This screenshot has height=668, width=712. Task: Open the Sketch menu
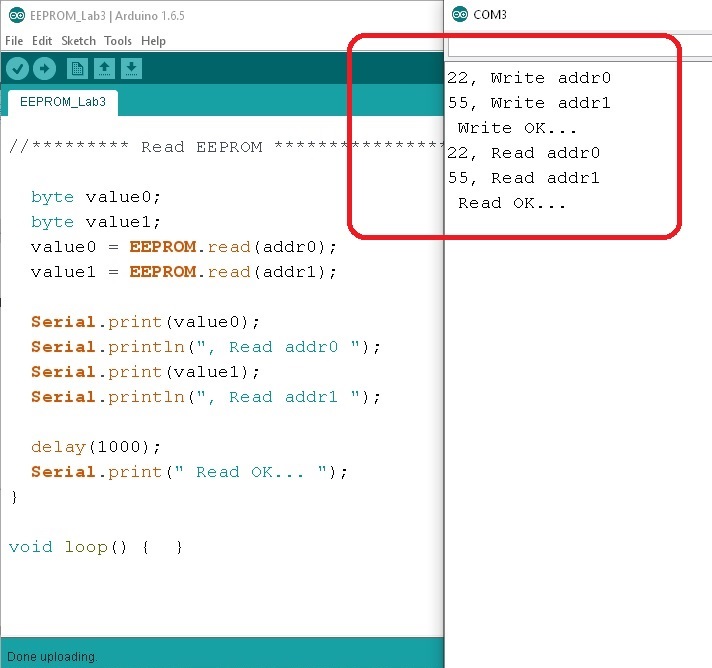coord(79,41)
